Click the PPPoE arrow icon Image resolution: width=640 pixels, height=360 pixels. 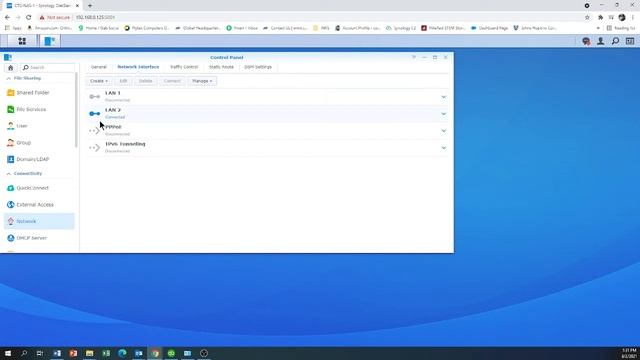pyautogui.click(x=95, y=131)
